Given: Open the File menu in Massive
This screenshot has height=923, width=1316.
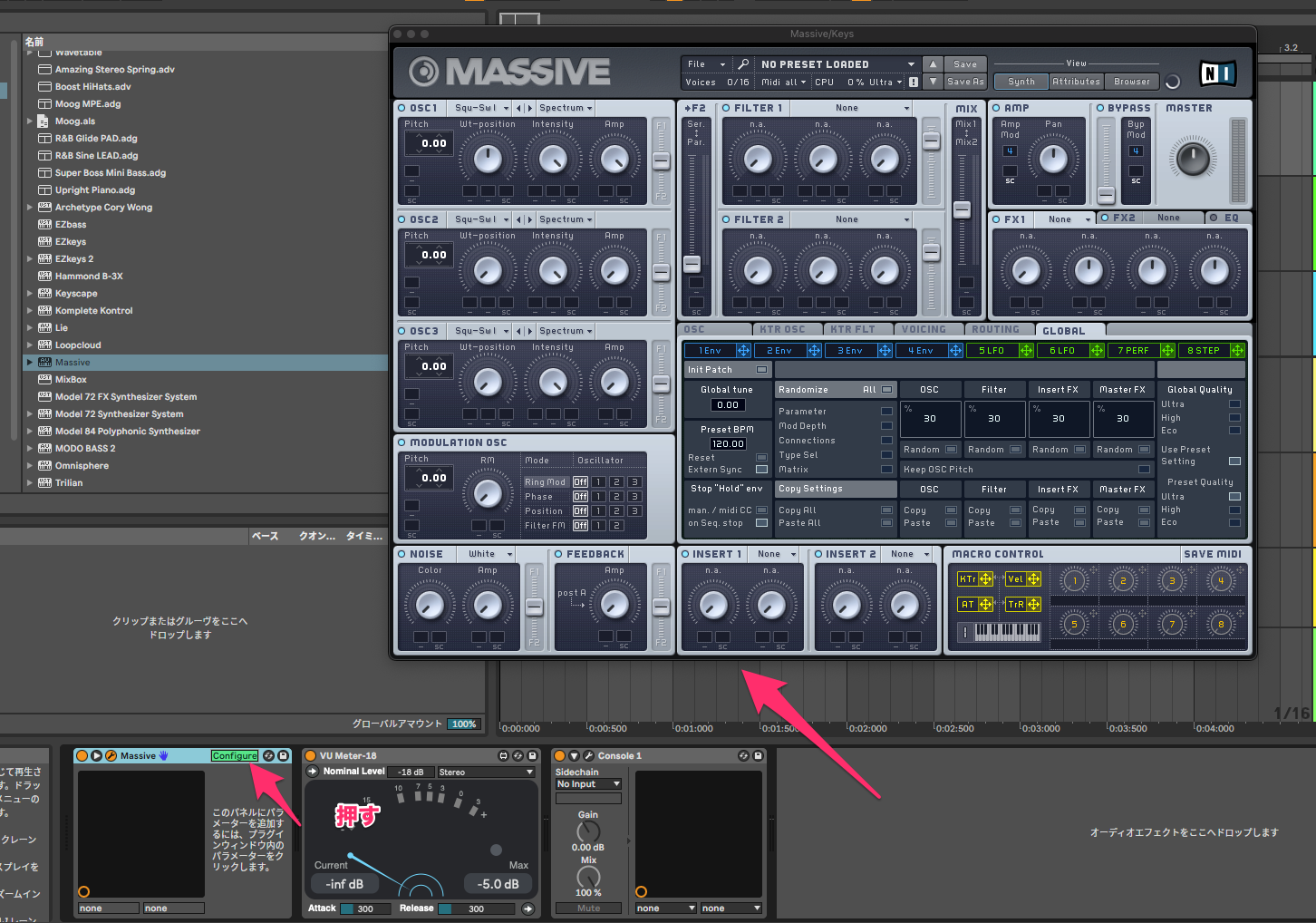Looking at the screenshot, I should [706, 64].
